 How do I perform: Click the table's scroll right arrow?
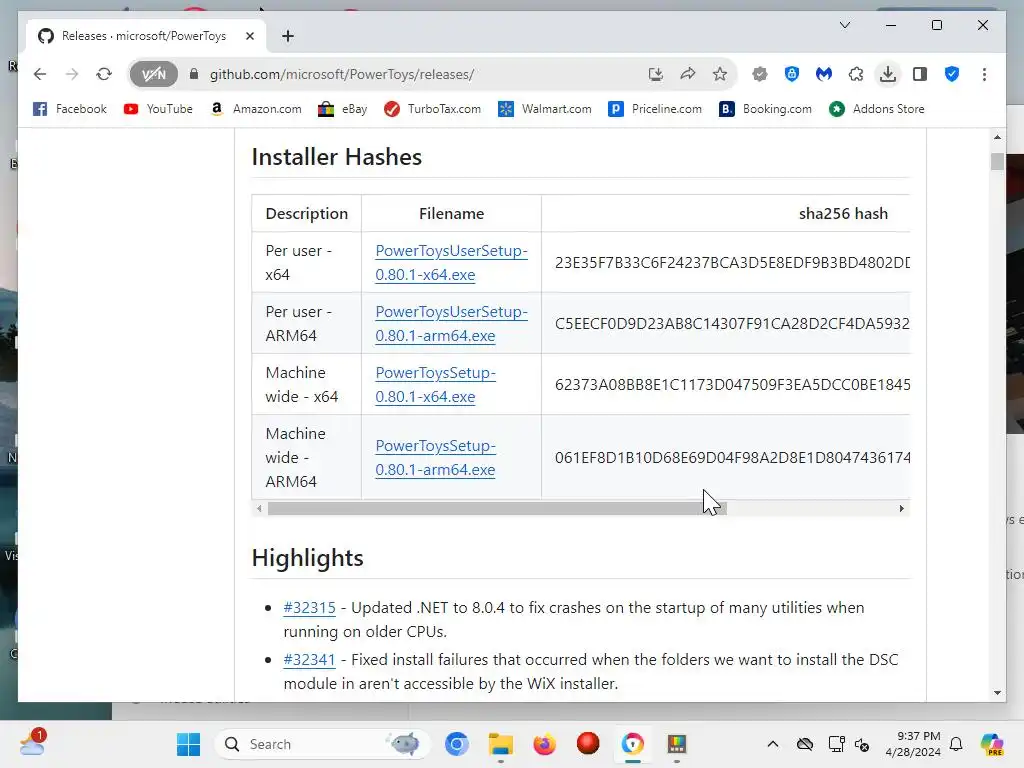(x=901, y=508)
